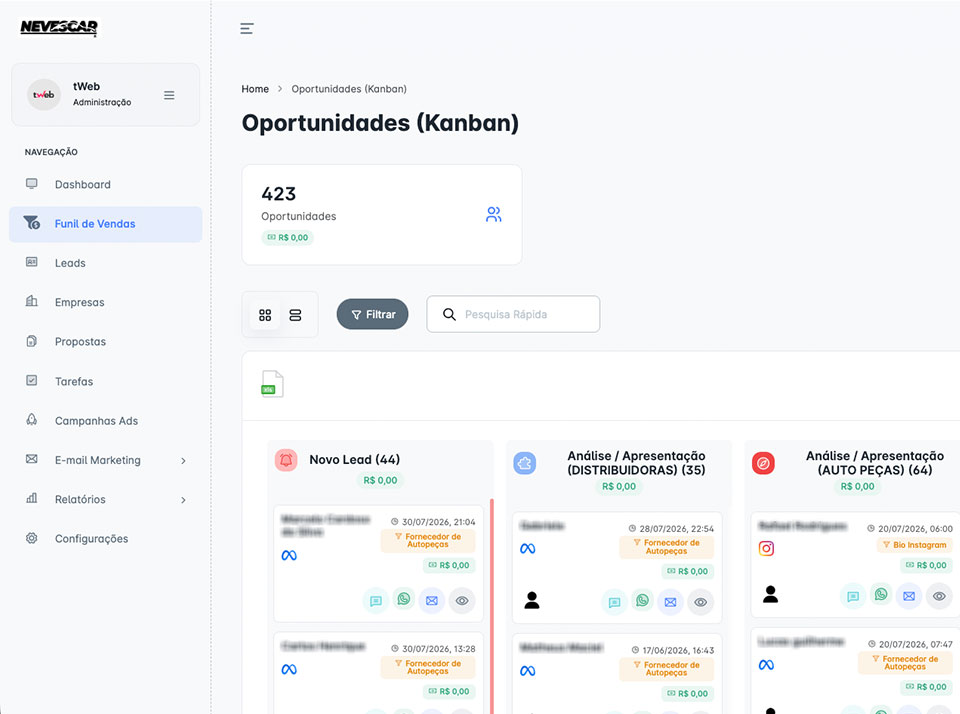Click the AUTO PEÇAS column compass icon
This screenshot has width=960, height=714.
pyautogui.click(x=763, y=464)
